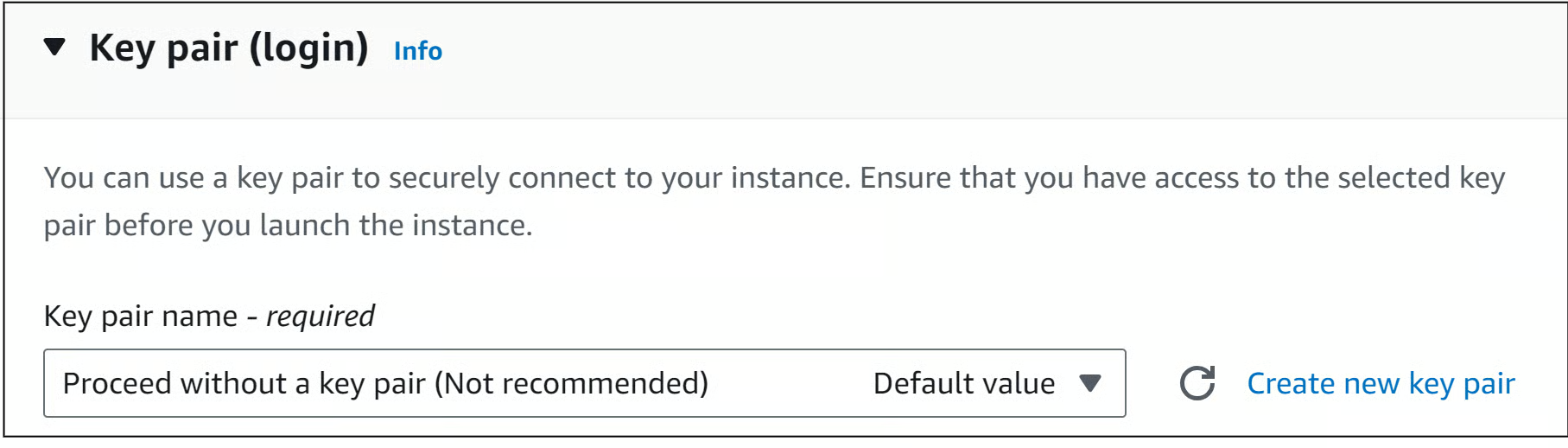The image size is (1568, 448).
Task: Click the 'pair before you launch the instance' line
Action: click(289, 226)
